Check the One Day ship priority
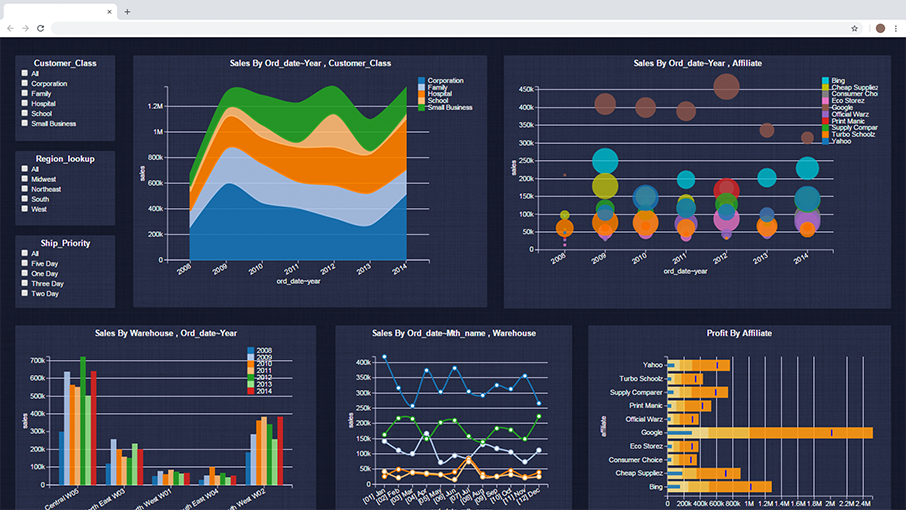Viewport: 906px width, 510px height. tap(24, 273)
